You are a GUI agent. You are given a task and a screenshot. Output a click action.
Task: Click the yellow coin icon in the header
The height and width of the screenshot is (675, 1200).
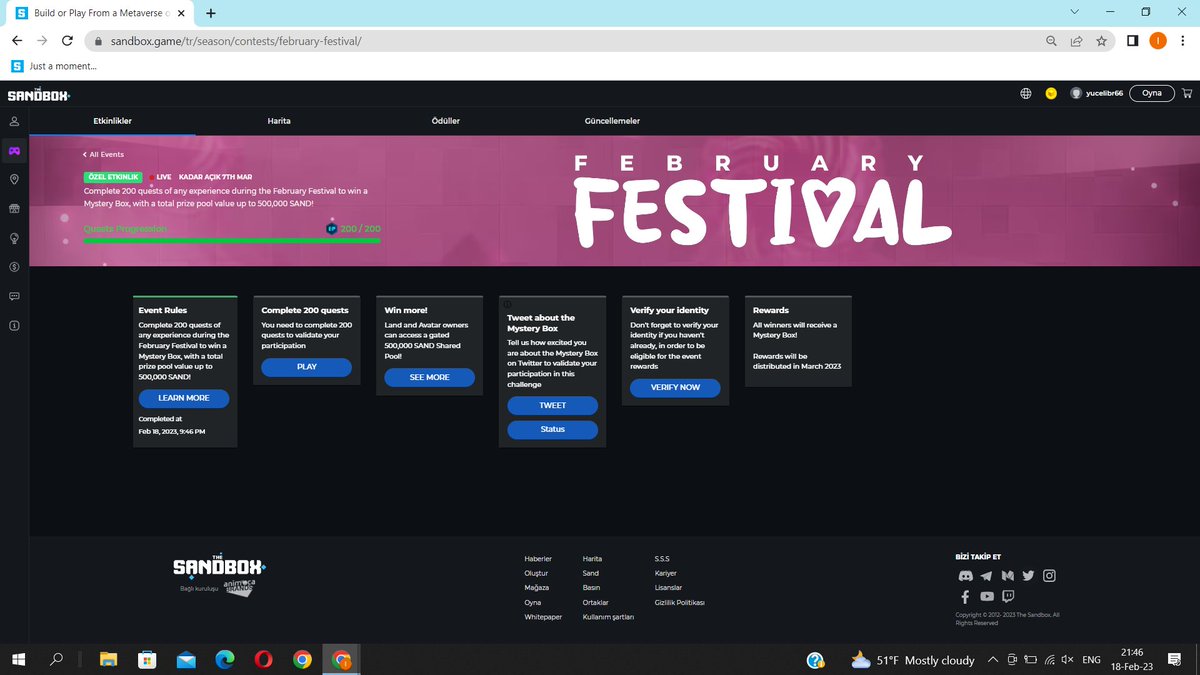point(1051,93)
